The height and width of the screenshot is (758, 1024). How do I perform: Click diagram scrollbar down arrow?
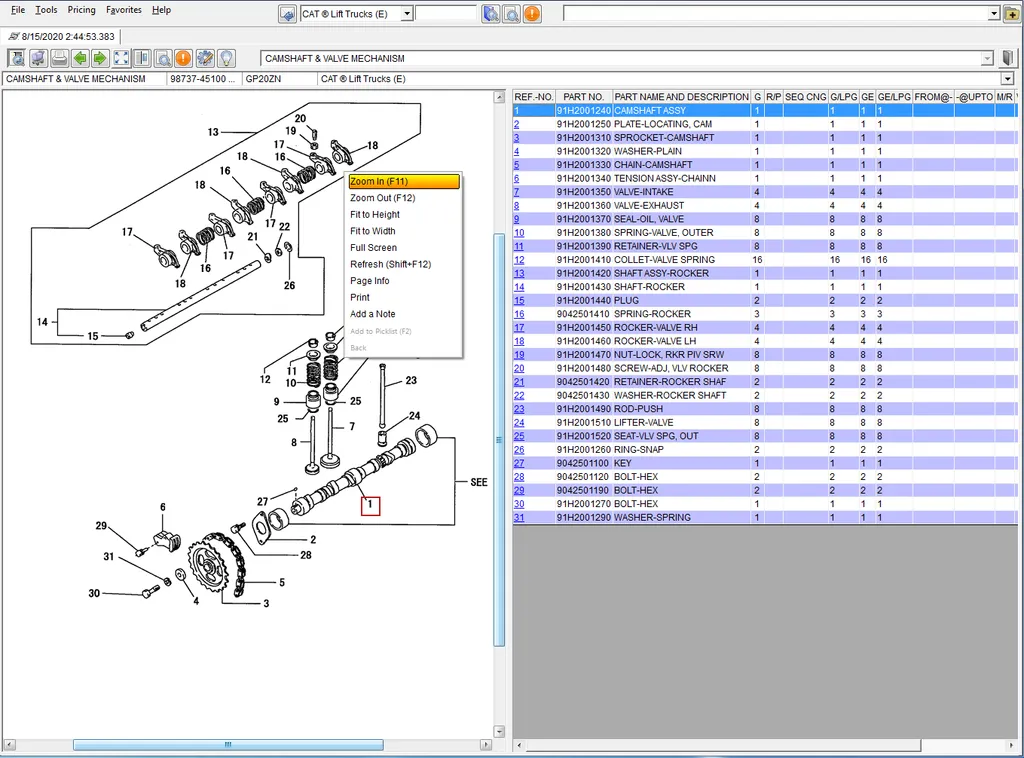499,731
